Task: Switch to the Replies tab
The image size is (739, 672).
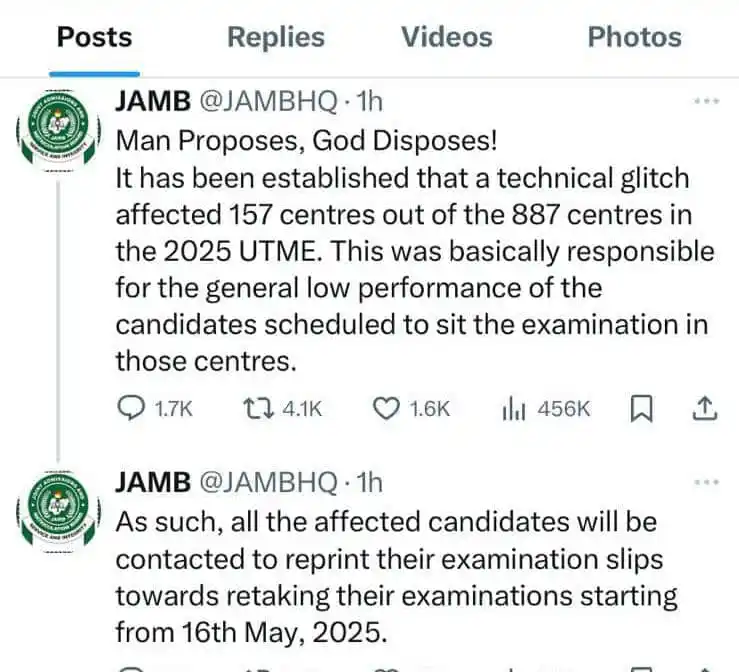Action: tap(276, 37)
